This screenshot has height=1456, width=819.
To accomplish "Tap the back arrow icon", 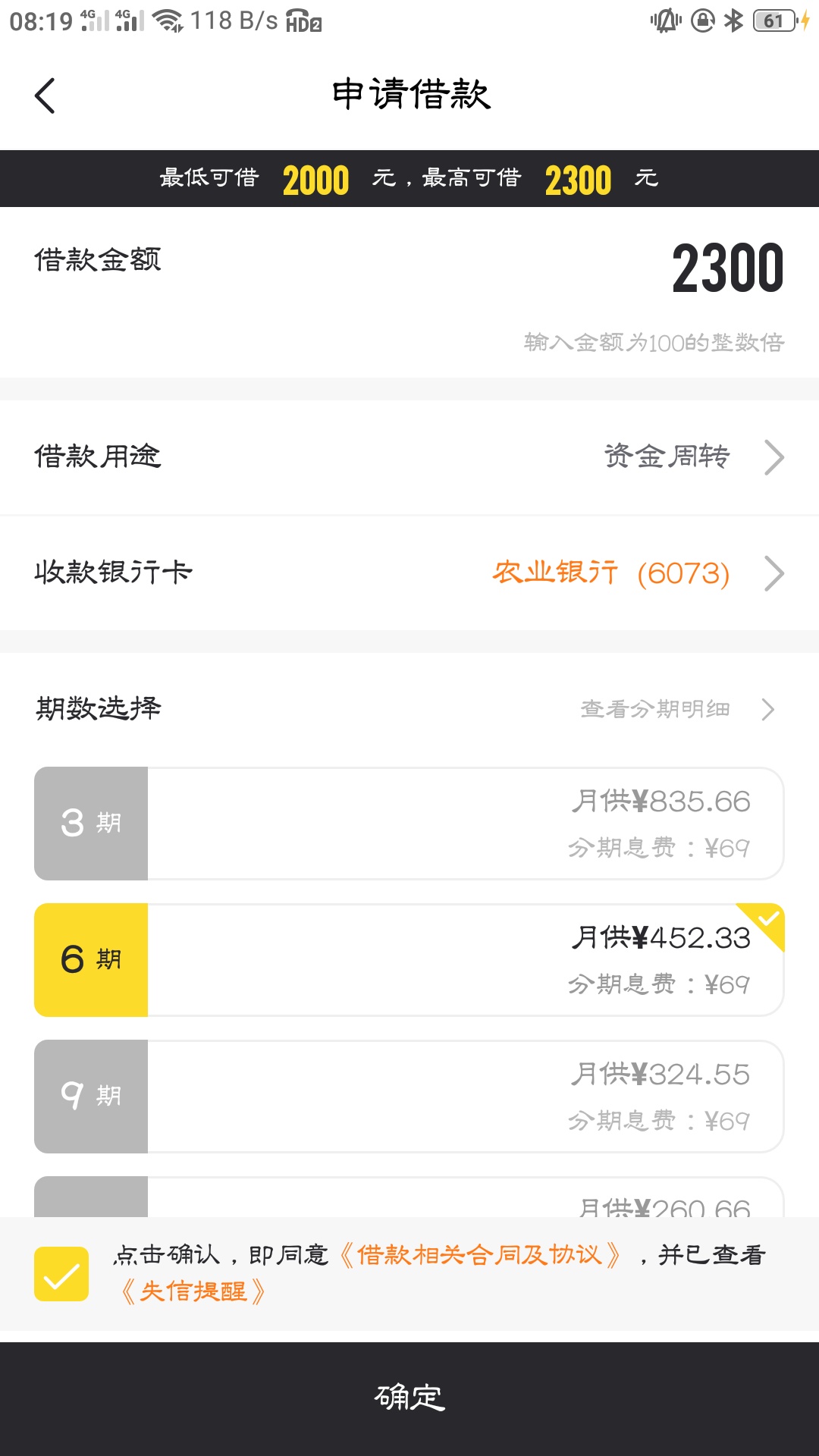I will point(45,96).
